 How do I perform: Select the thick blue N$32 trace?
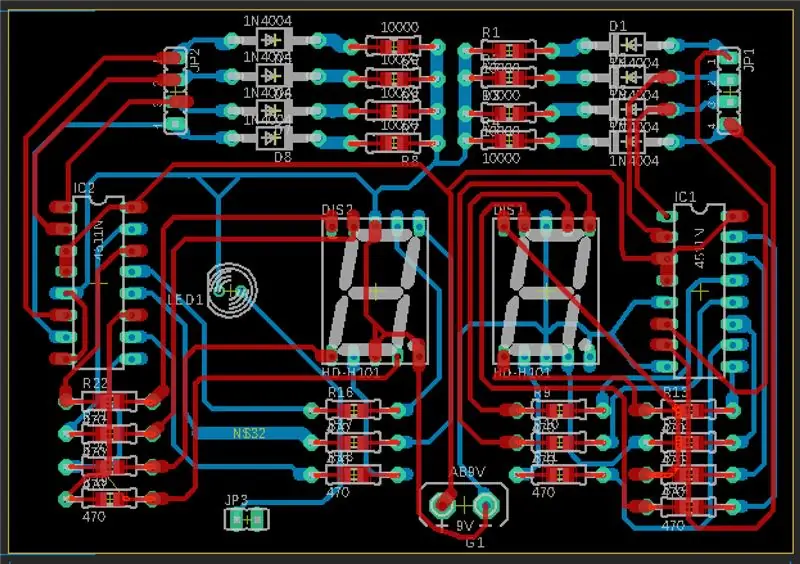click(x=252, y=433)
